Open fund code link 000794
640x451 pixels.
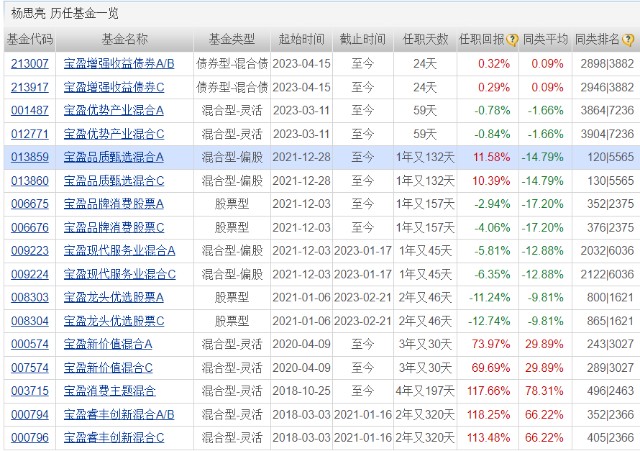tap(30, 415)
